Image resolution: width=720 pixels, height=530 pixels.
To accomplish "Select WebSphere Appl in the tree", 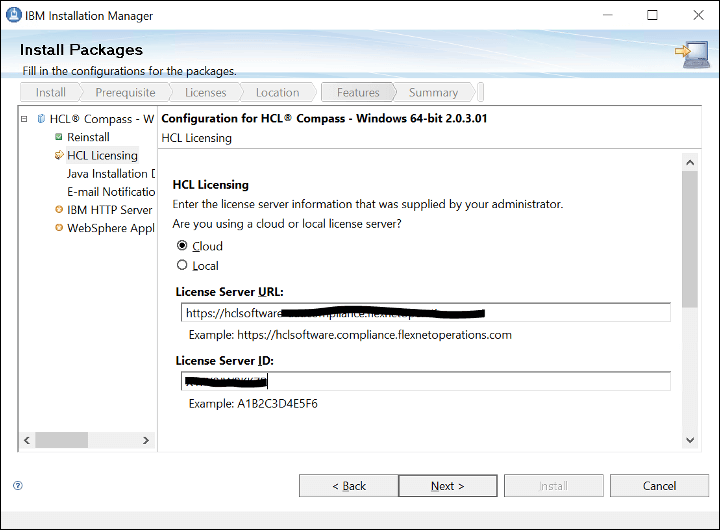I will 111,228.
